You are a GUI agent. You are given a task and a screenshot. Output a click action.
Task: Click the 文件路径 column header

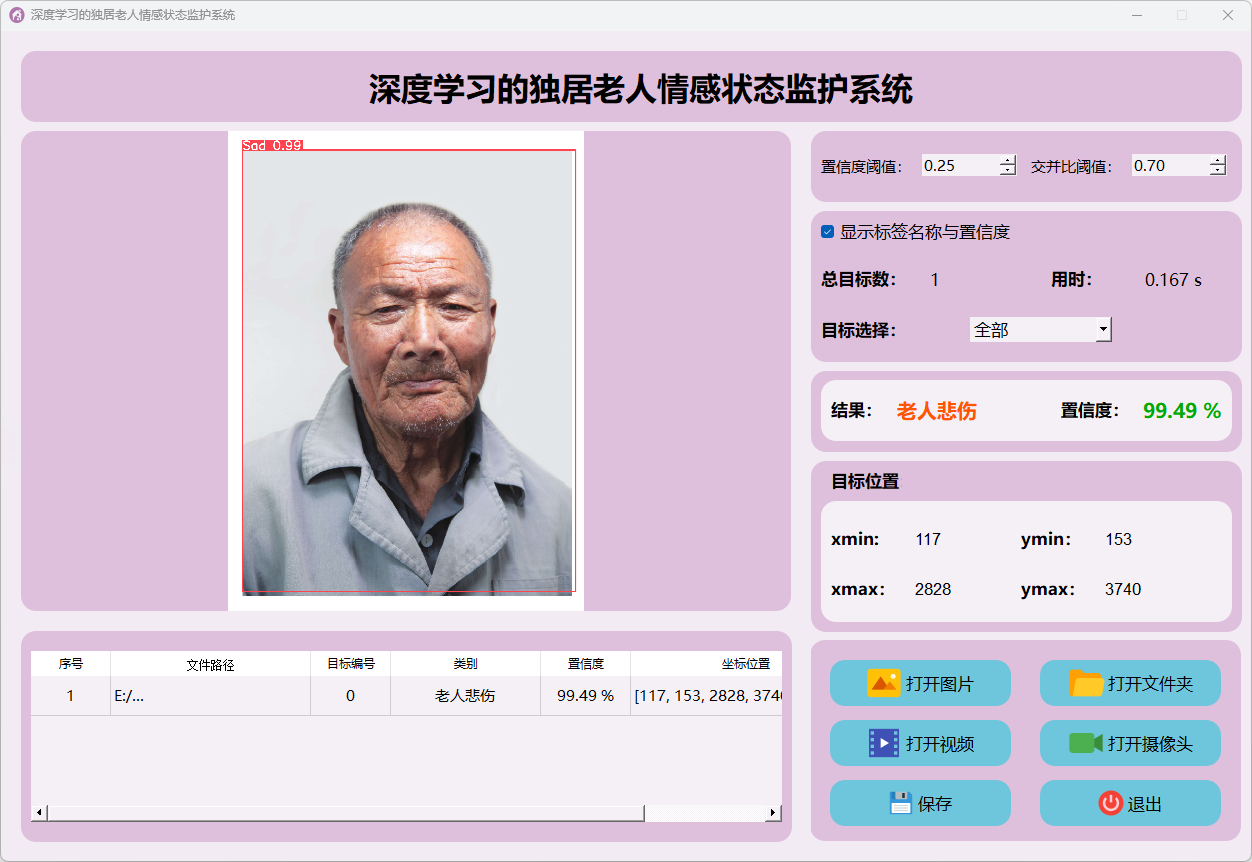210,664
